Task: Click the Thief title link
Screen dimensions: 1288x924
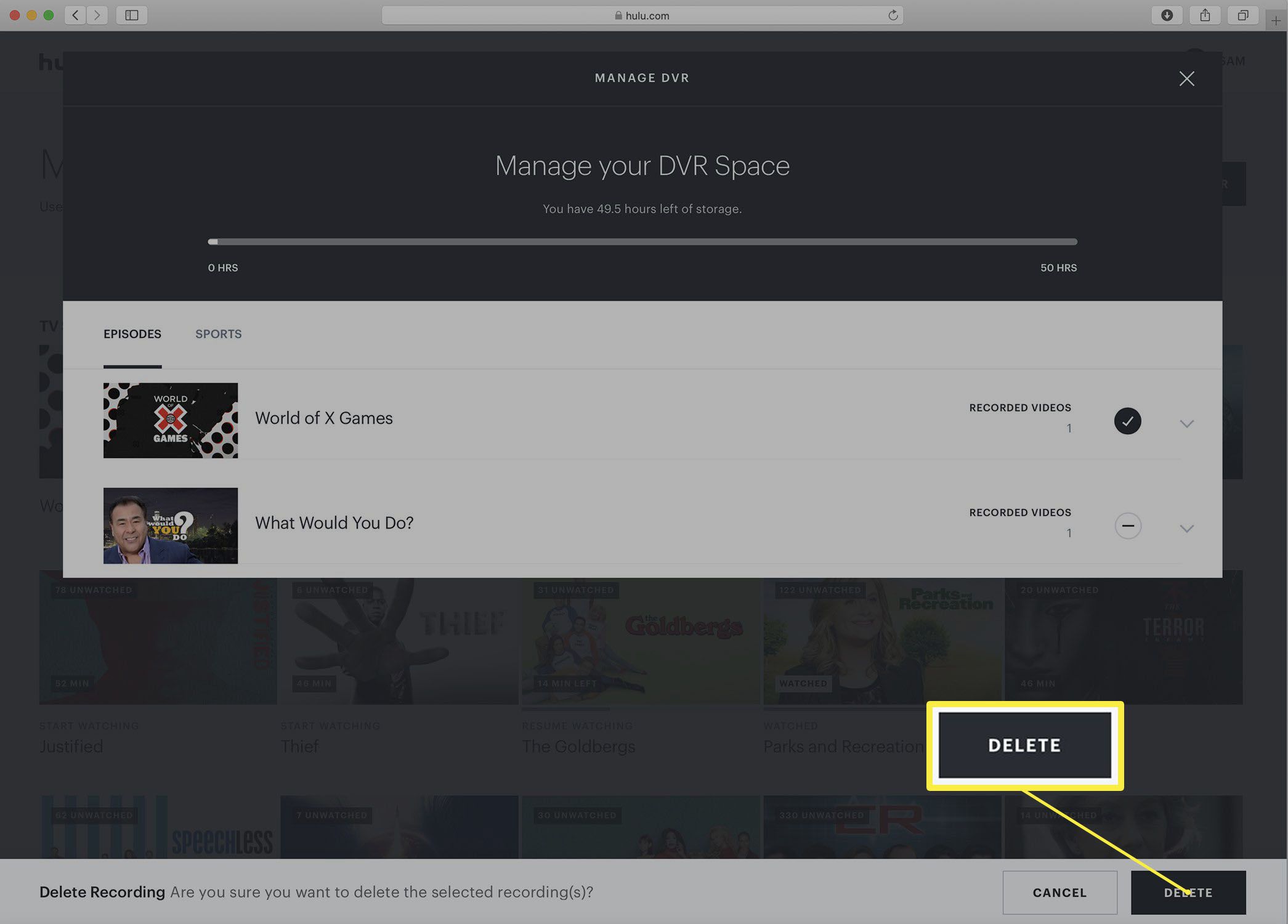Action: point(300,747)
